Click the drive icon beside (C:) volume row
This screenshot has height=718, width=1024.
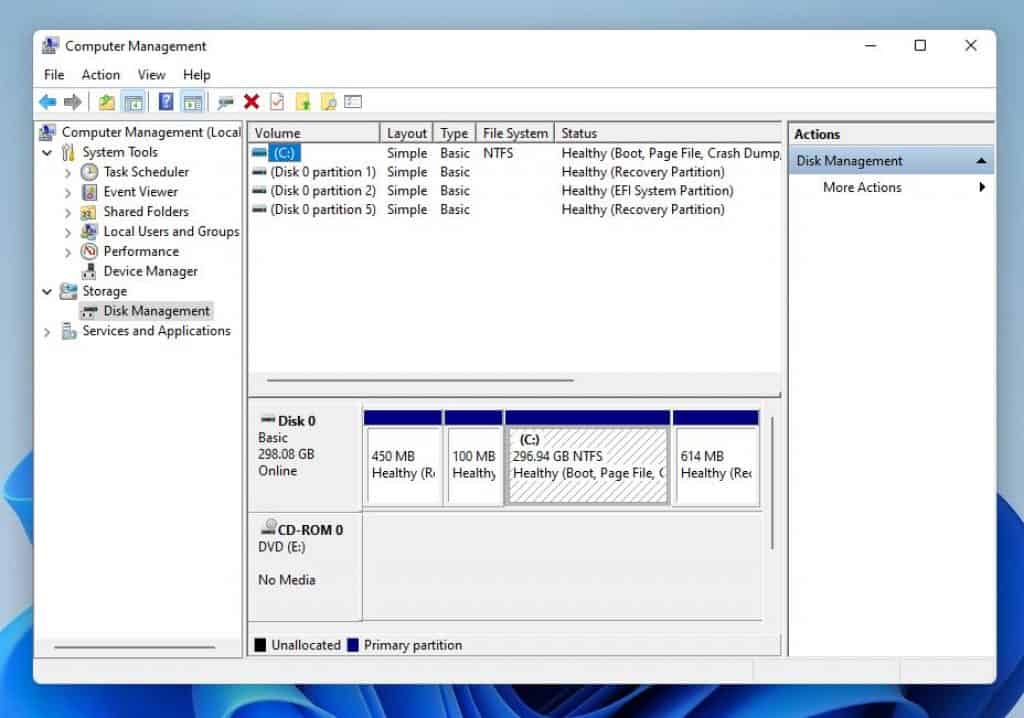pos(259,153)
